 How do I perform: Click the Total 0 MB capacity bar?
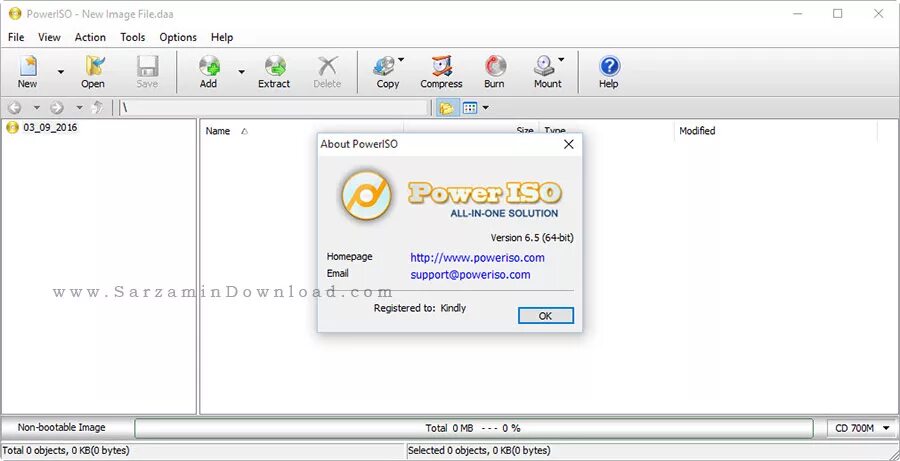(x=474, y=428)
